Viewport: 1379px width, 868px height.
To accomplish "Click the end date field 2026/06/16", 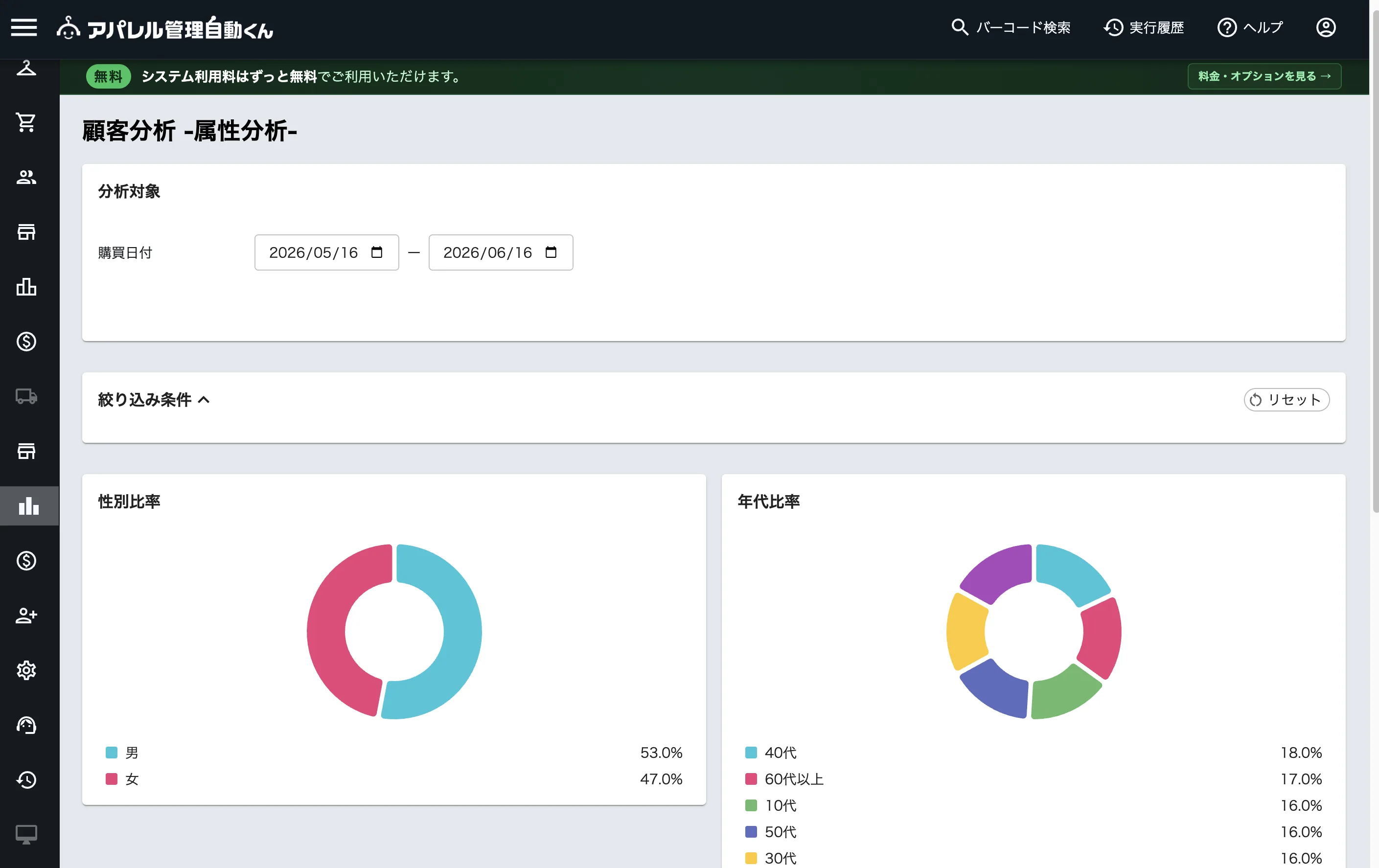I will (501, 252).
